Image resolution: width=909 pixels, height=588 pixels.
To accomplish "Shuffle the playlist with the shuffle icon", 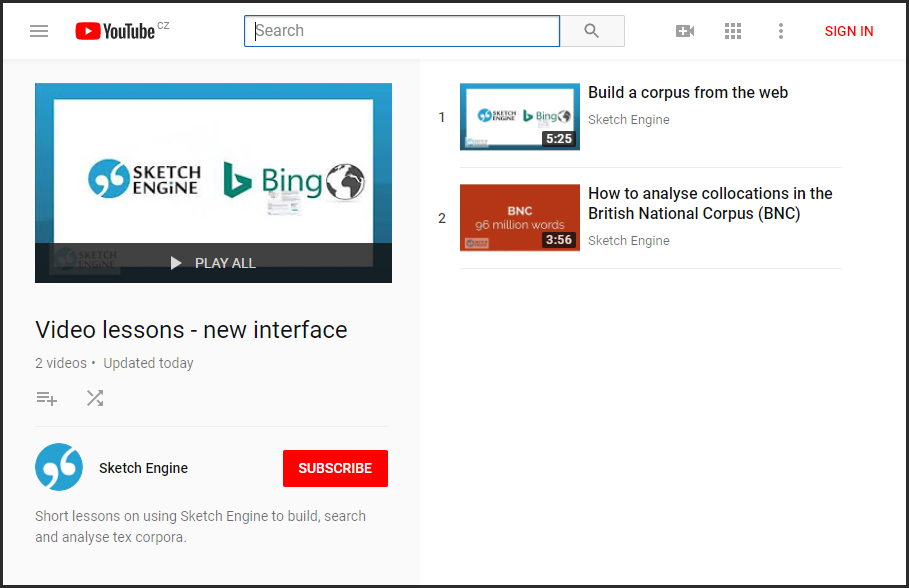I will (x=95, y=398).
